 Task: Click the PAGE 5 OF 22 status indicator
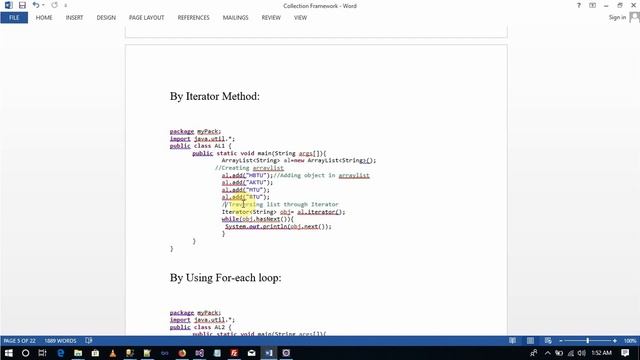pyautogui.click(x=20, y=341)
